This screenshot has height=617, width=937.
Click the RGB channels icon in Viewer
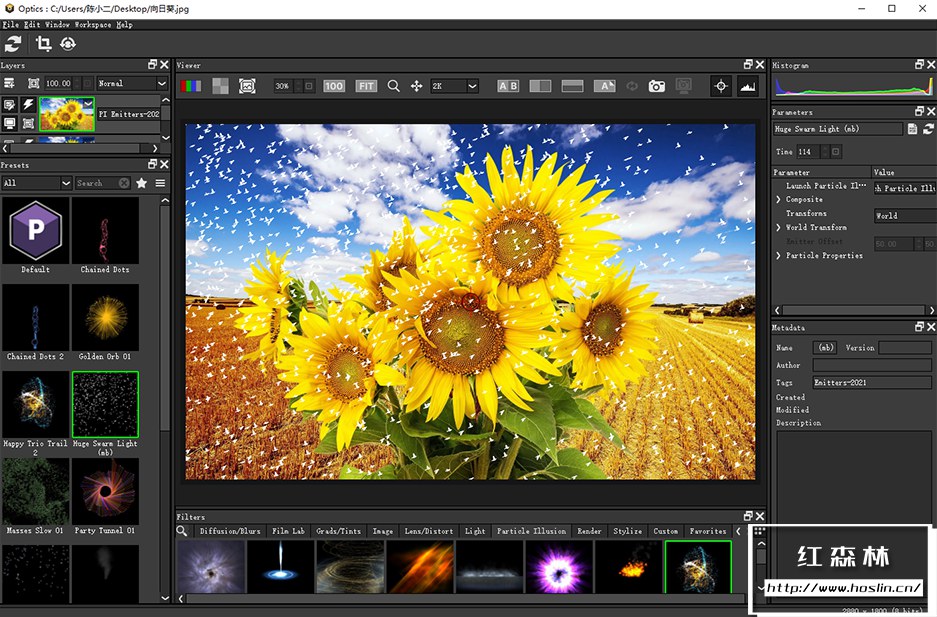click(x=190, y=86)
